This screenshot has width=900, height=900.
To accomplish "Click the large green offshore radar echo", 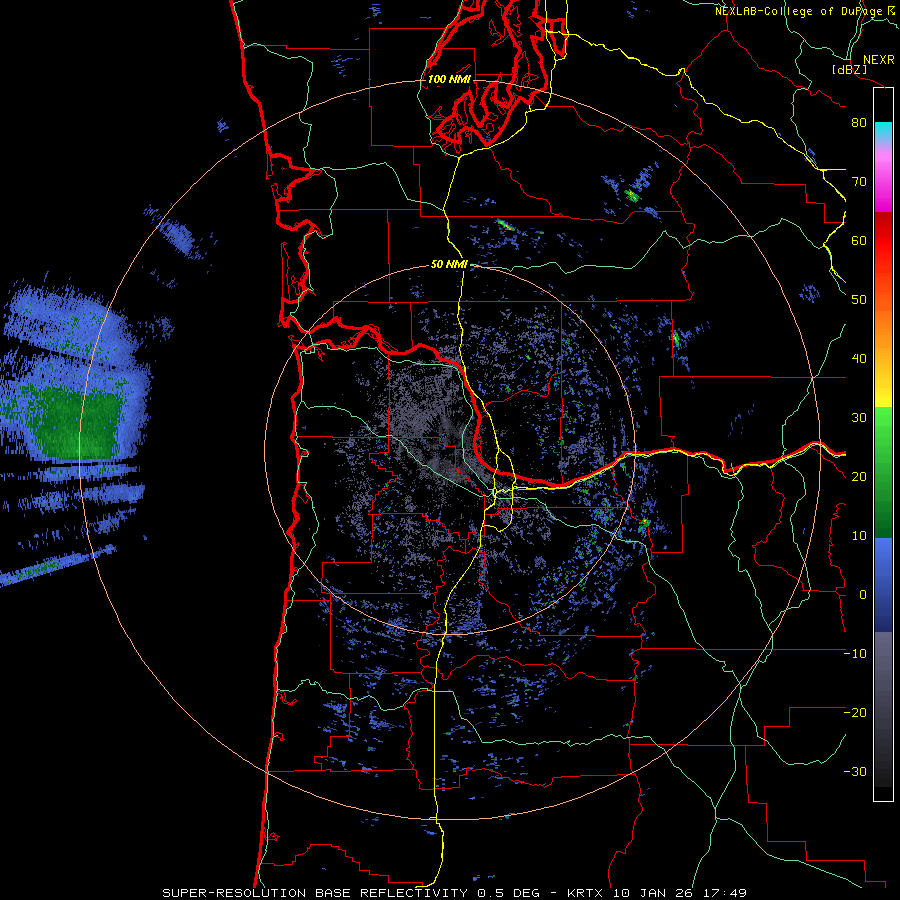I will tap(77, 425).
